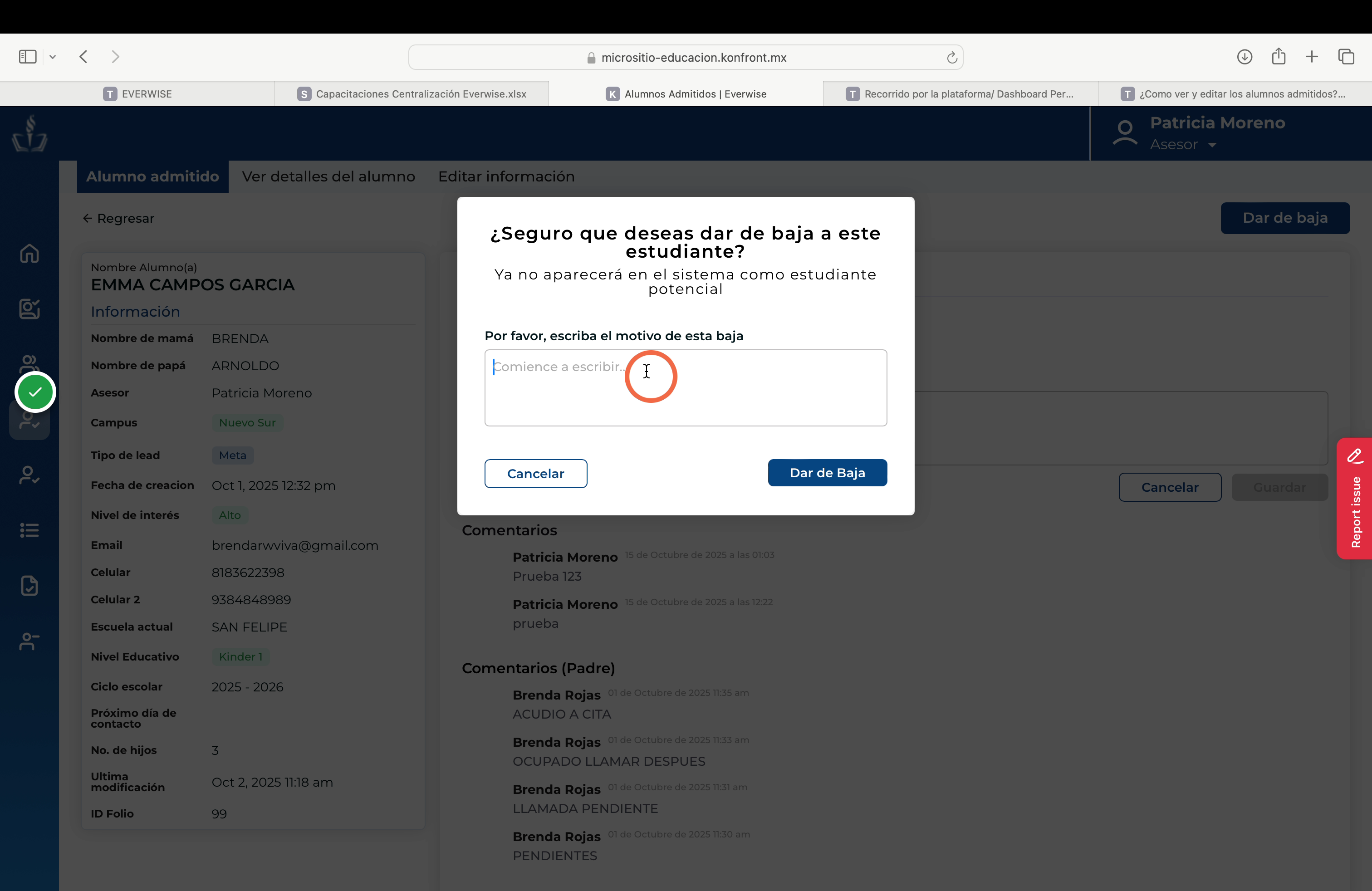The height and width of the screenshot is (891, 1372).
Task: Click the second phone 9384848989
Action: pos(251,600)
